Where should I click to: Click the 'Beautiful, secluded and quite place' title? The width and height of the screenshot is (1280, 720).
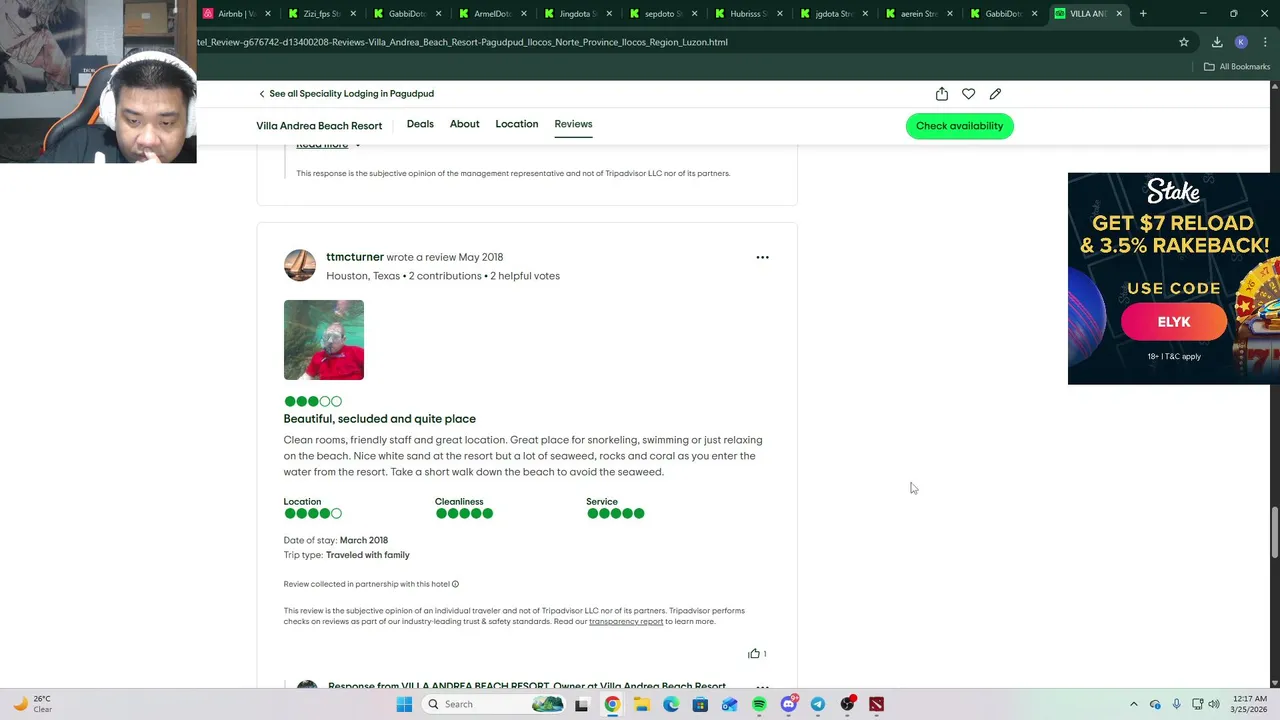pos(380,419)
